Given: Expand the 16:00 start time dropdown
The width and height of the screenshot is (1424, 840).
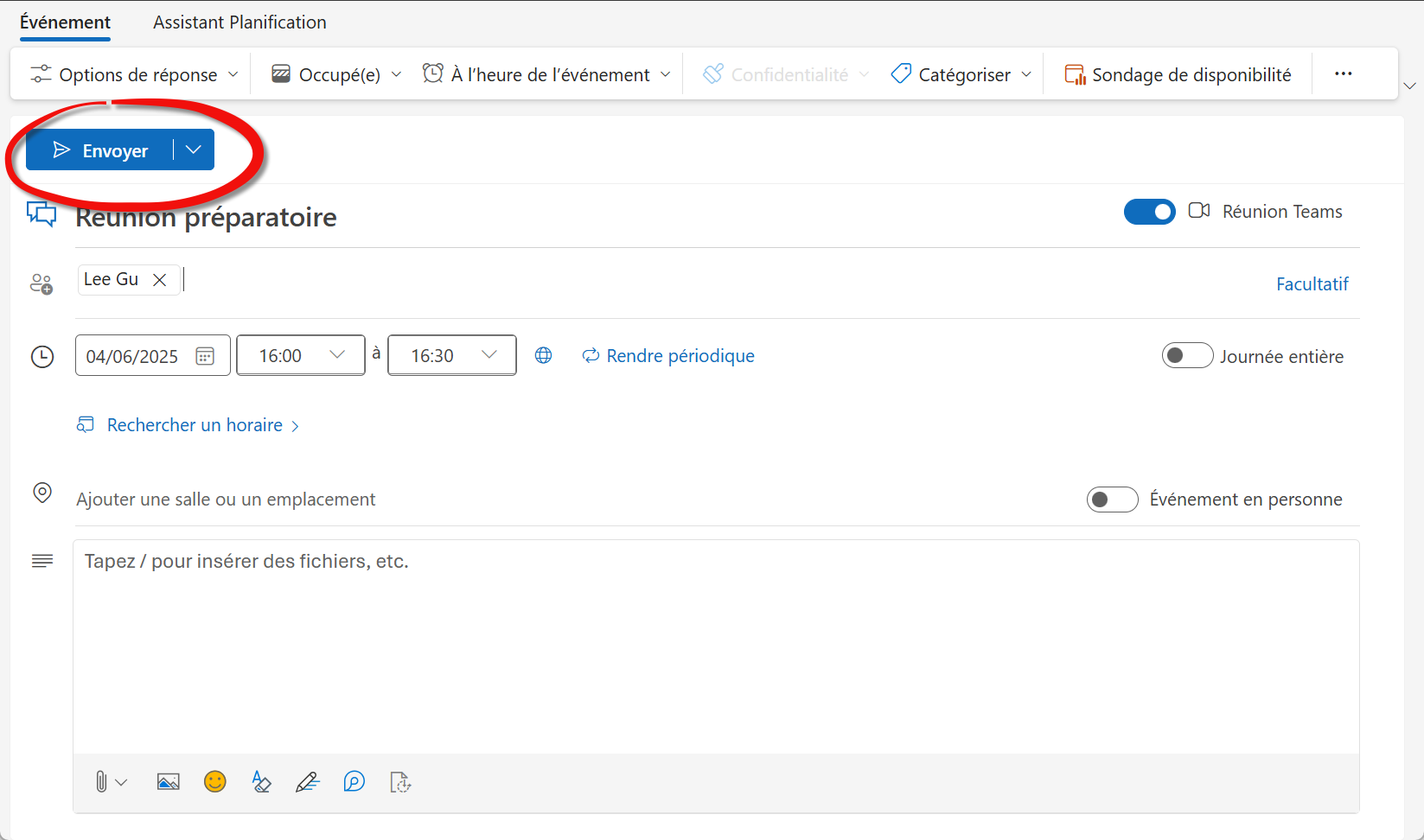Looking at the screenshot, I should click(337, 355).
